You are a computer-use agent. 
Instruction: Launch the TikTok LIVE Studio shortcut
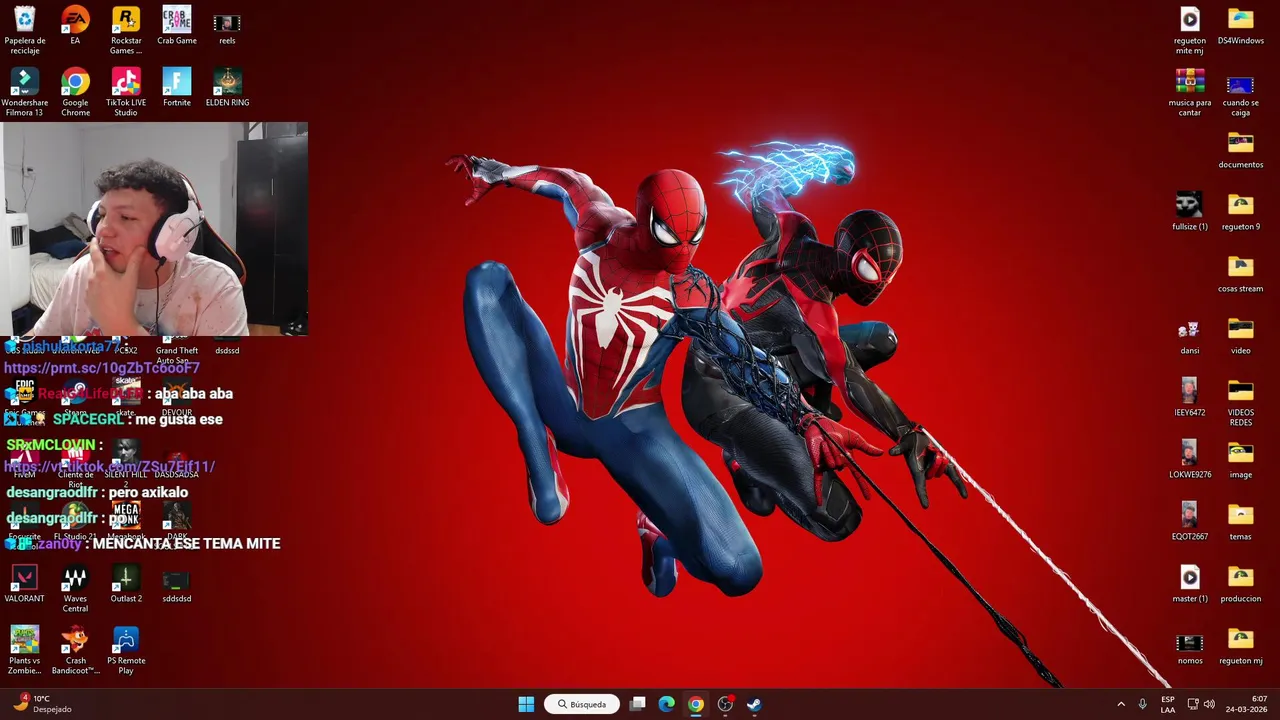(x=126, y=92)
